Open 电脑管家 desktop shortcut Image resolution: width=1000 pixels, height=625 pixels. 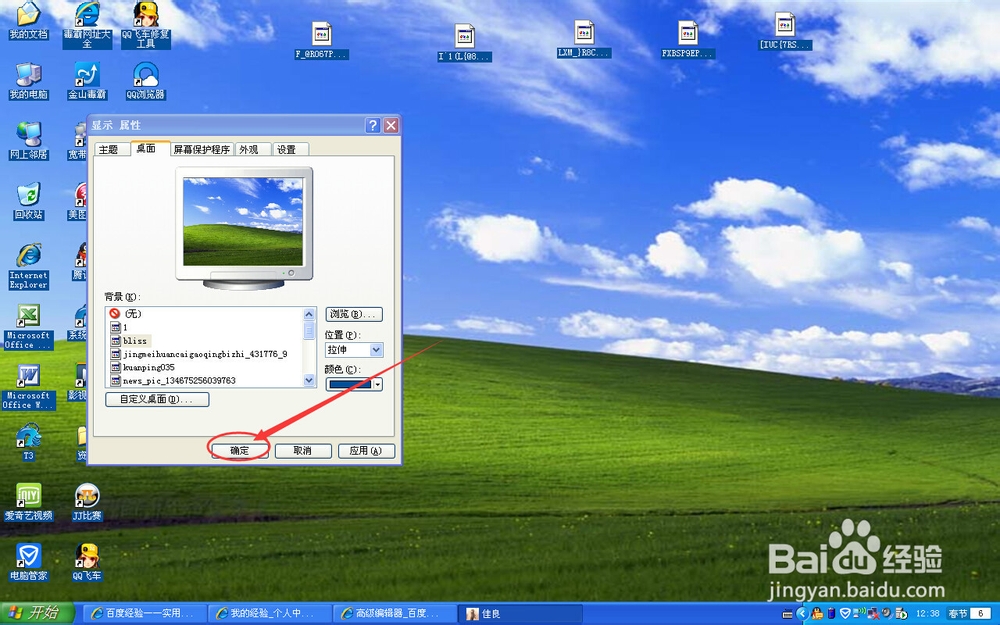click(28, 561)
